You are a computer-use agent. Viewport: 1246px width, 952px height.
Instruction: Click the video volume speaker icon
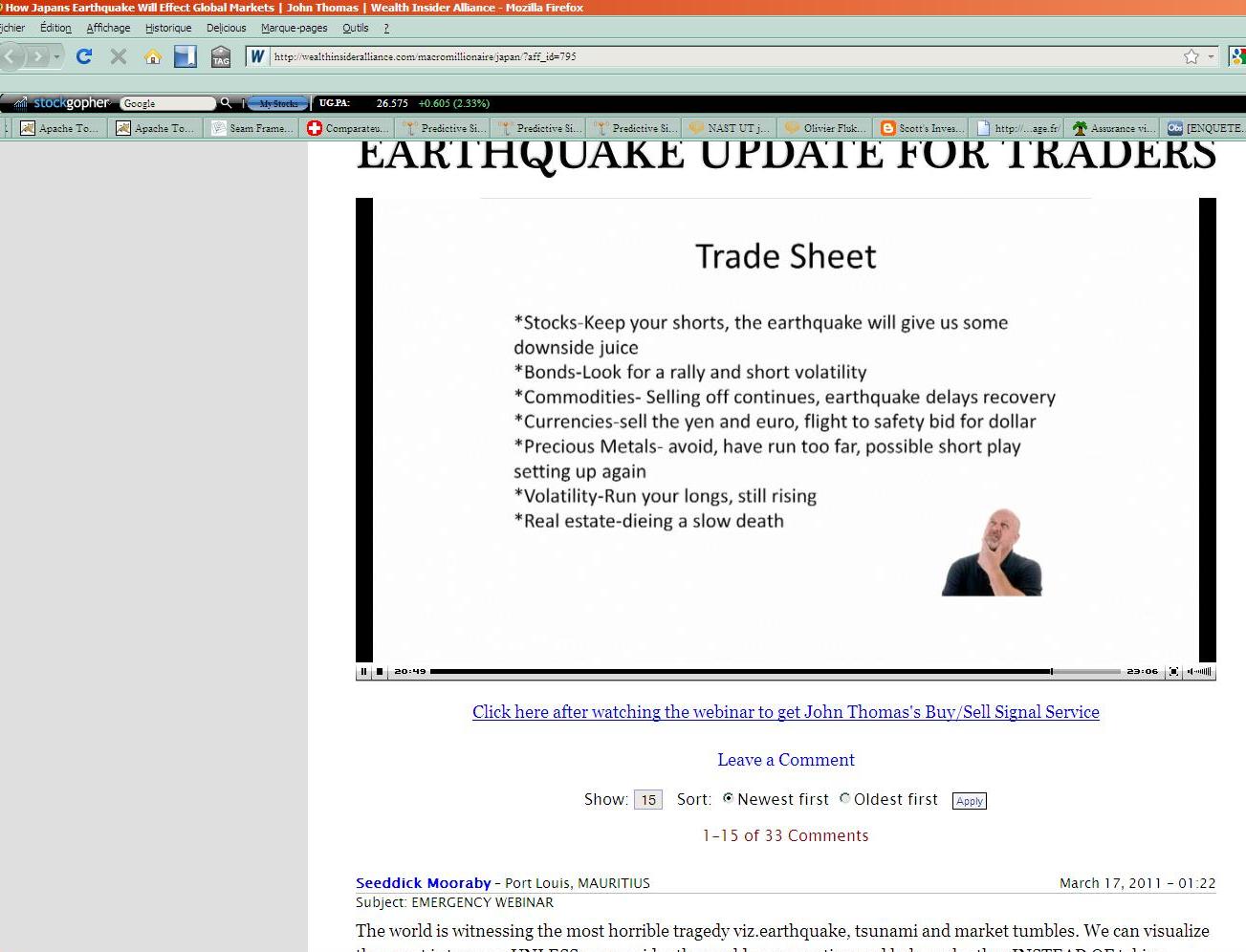[1190, 672]
